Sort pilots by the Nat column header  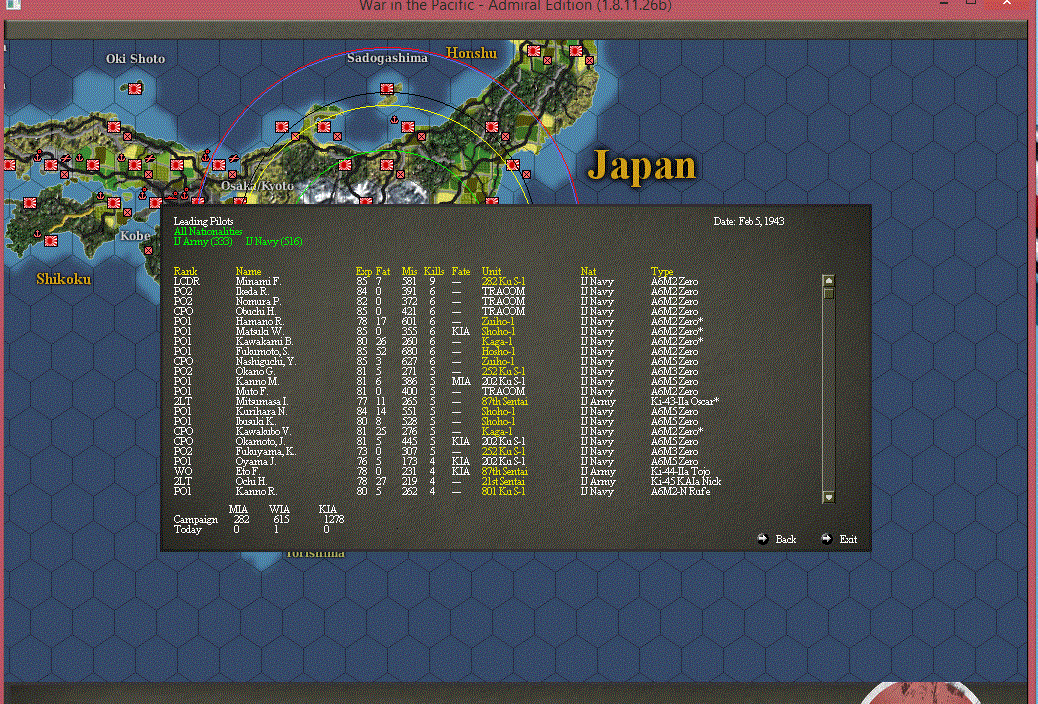click(x=588, y=272)
